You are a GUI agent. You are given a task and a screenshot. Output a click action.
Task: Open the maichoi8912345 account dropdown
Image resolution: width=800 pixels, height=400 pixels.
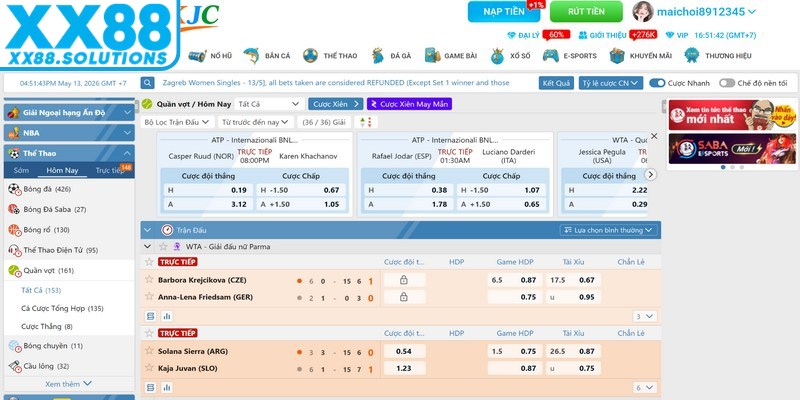click(706, 11)
